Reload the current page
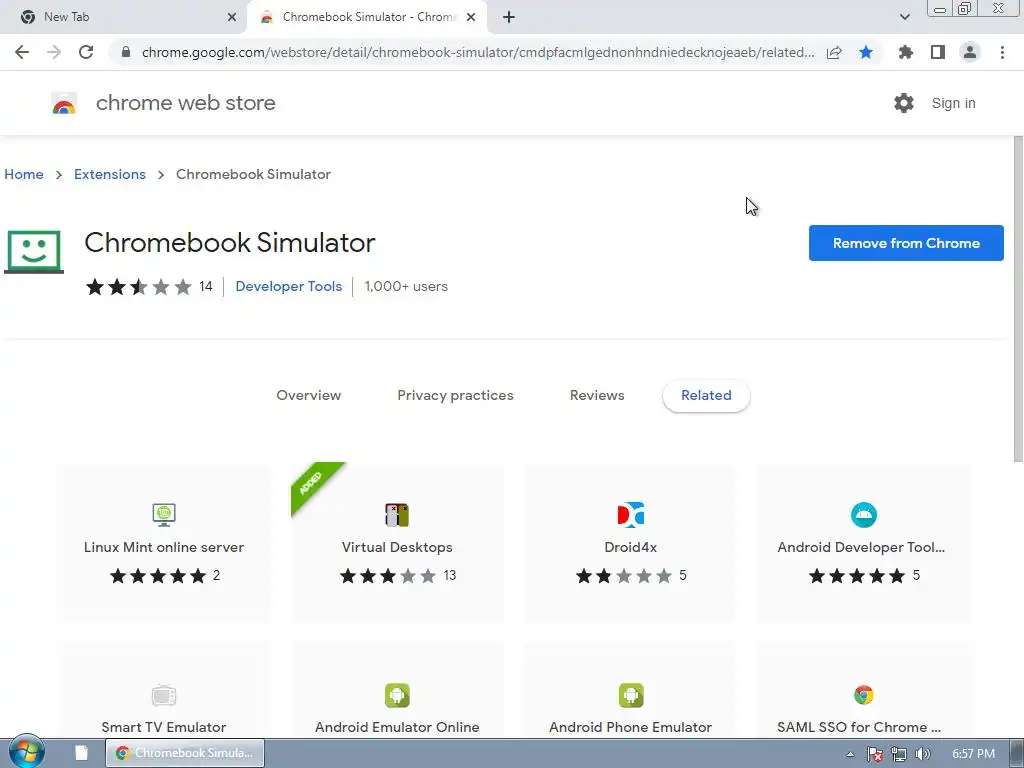Screen dimensions: 1024x768 (x=86, y=52)
